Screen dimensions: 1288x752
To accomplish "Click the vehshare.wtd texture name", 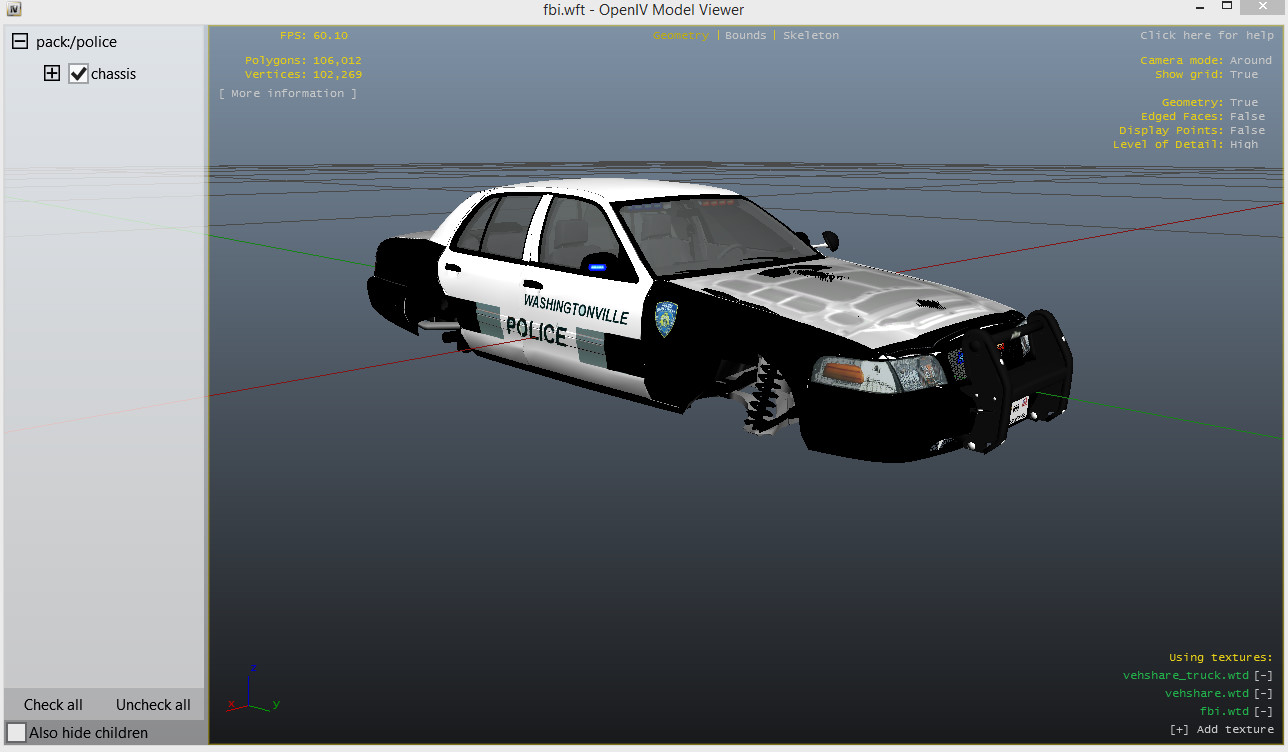I will 1207,693.
